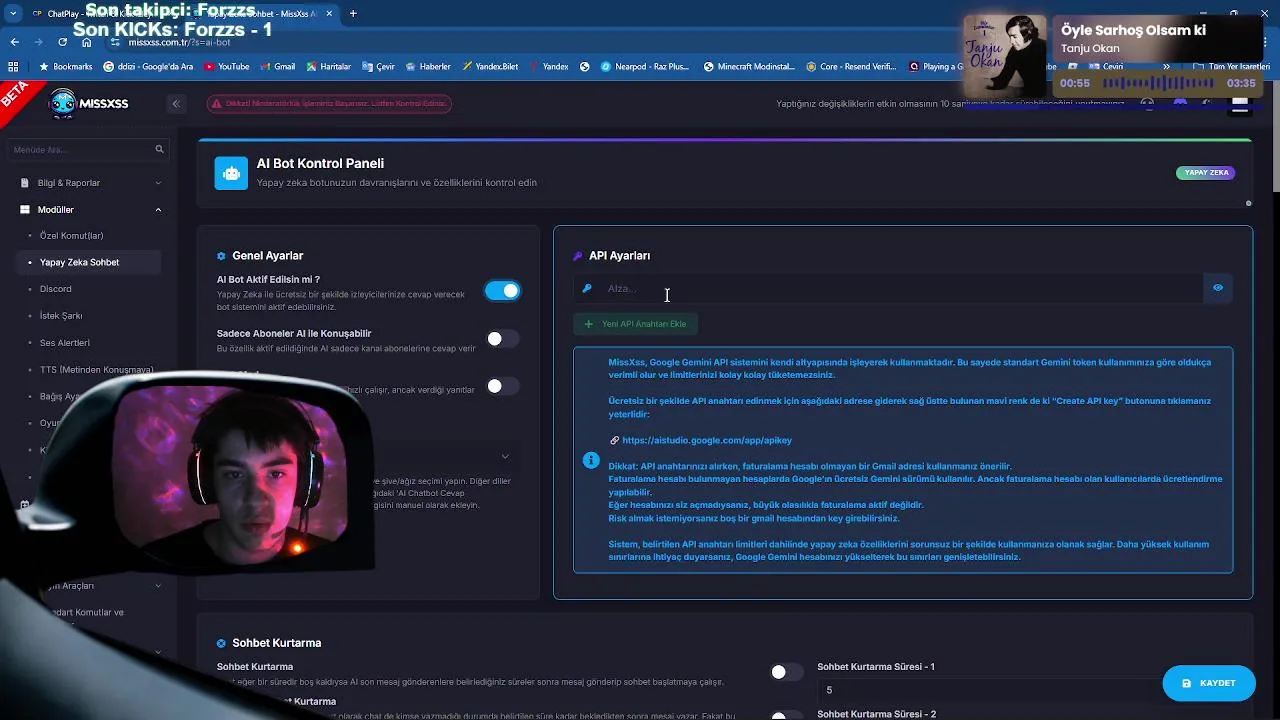Open the Minecraft Modinstal bookmark
The height and width of the screenshot is (720, 1280).
click(749, 67)
